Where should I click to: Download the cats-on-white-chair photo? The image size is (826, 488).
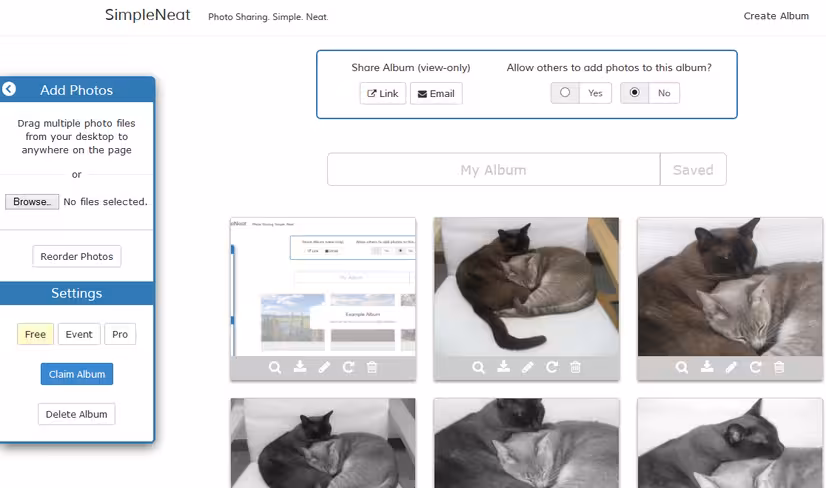click(x=504, y=367)
